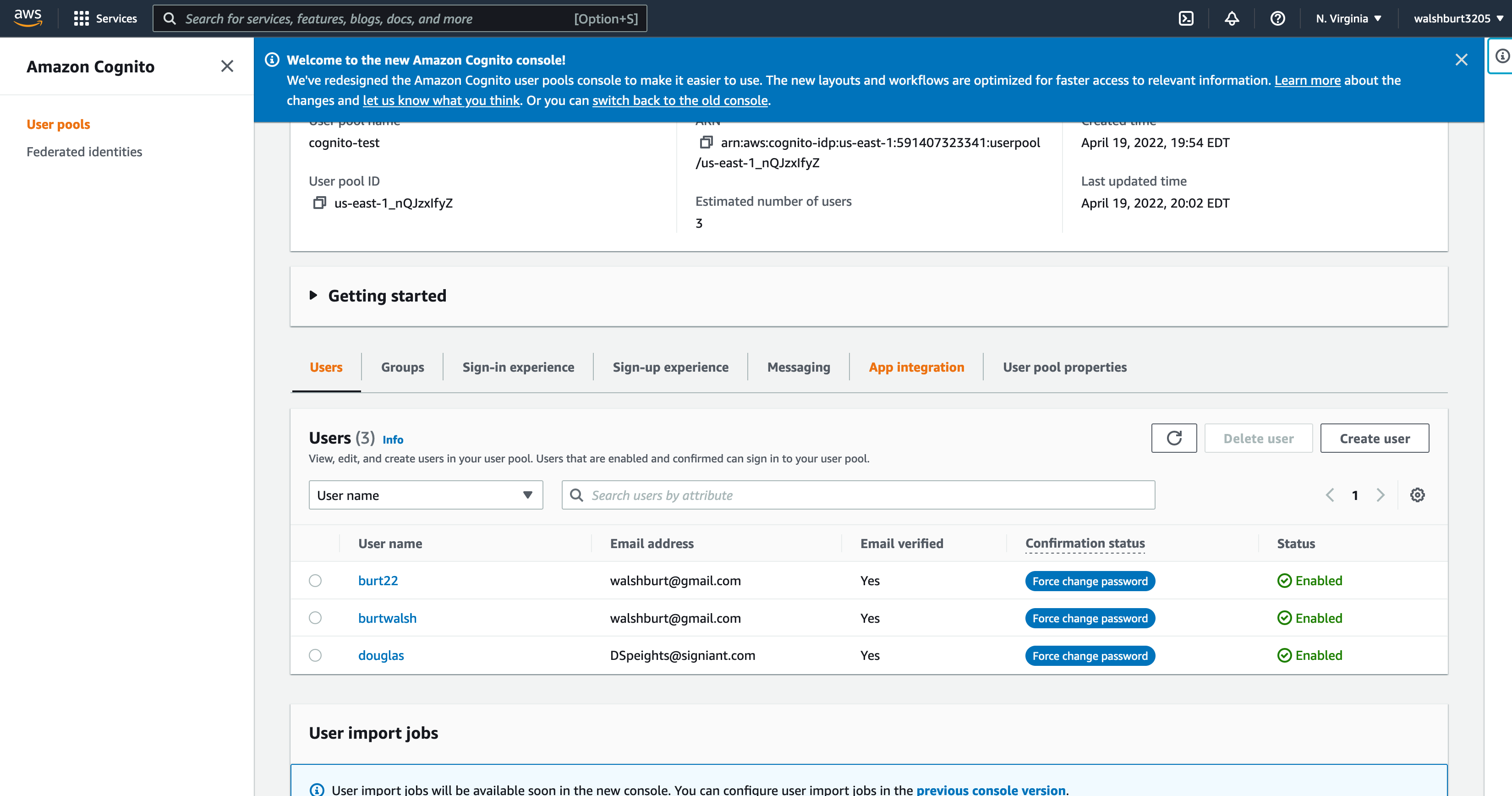The height and width of the screenshot is (796, 1512).
Task: Select the douglas user radio button
Action: pyautogui.click(x=315, y=656)
